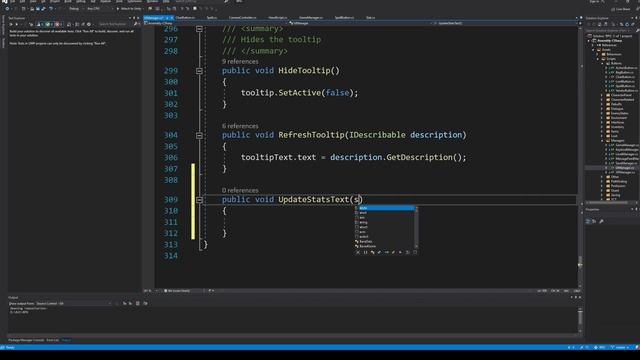Click the Property Pages wrench in Properties panel
This screenshot has width=640, height=360.
[x=601, y=221]
